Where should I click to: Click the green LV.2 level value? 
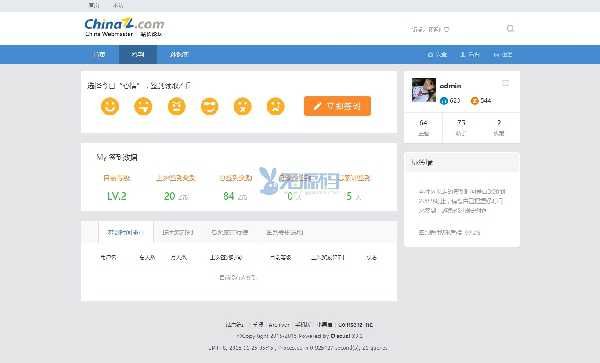[117, 196]
